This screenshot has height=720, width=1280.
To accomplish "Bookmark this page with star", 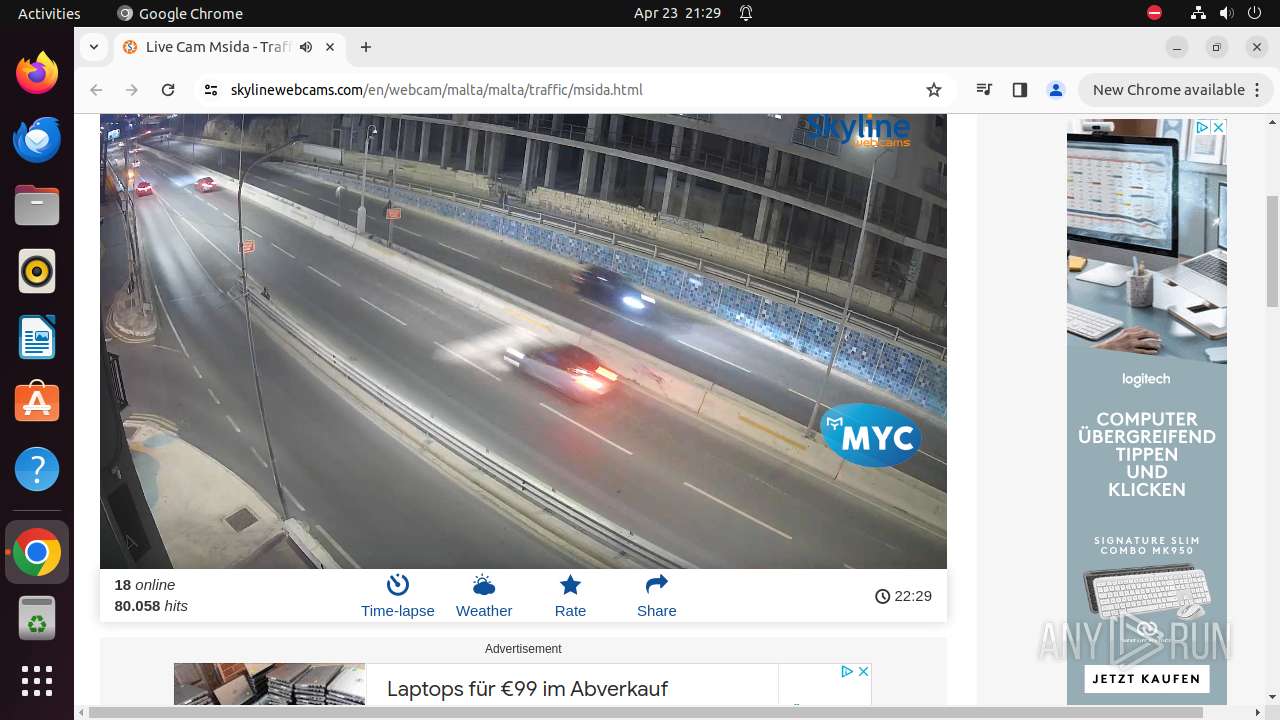I will pos(934,90).
